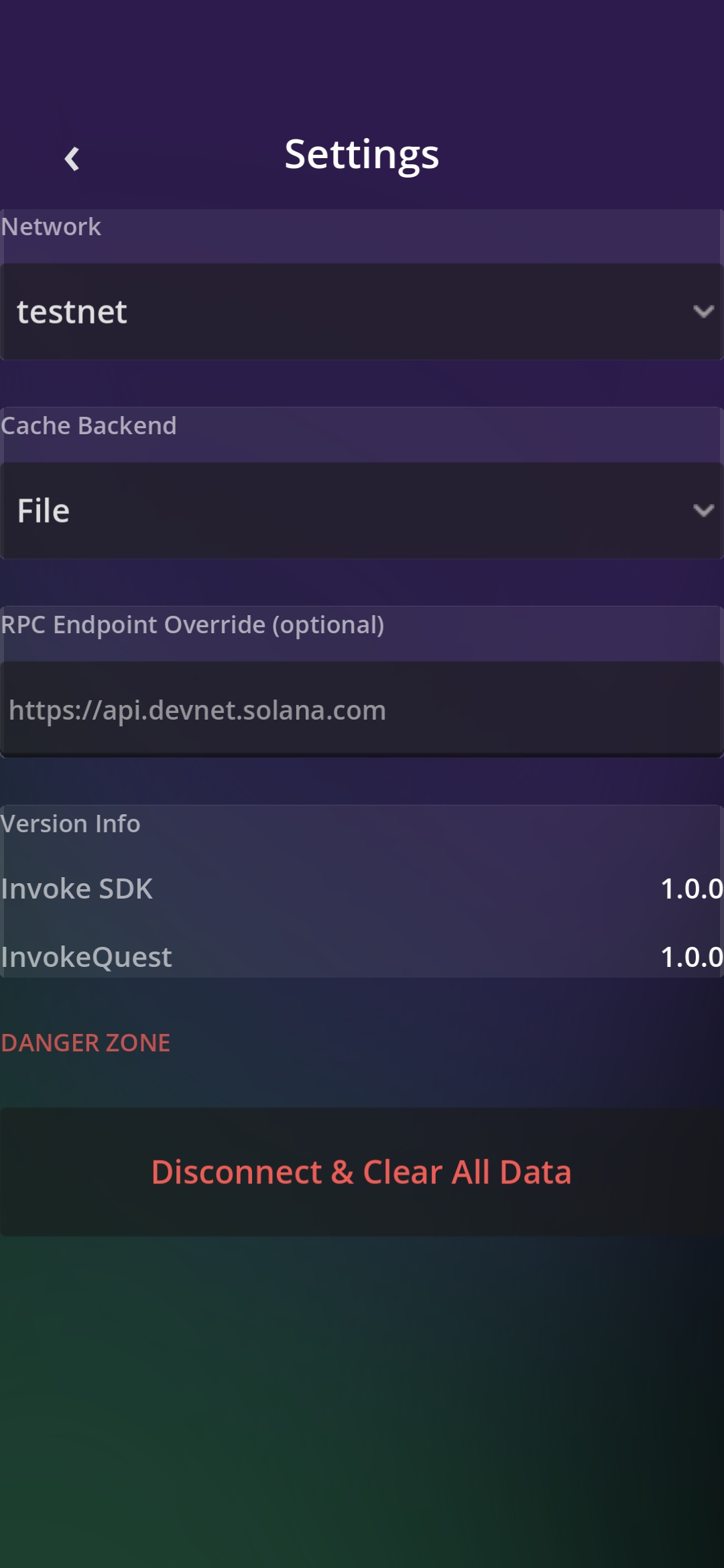Click the Version Info heading
The width and height of the screenshot is (724, 1568).
pos(70,824)
